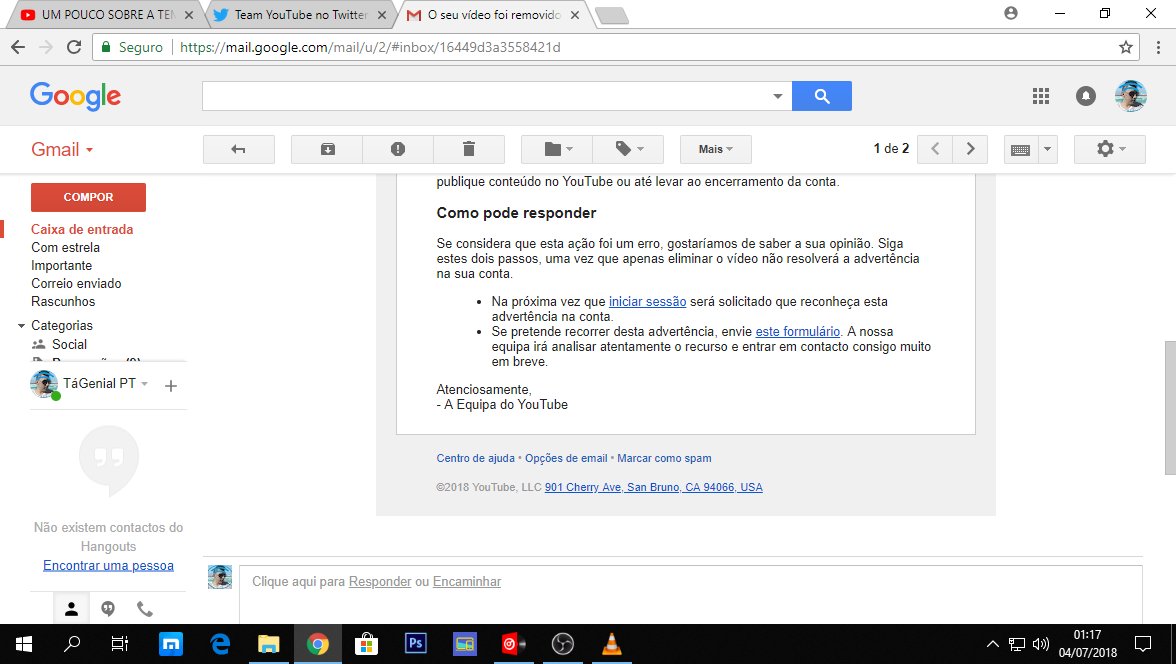Delete the email with the trash icon

coord(469,149)
